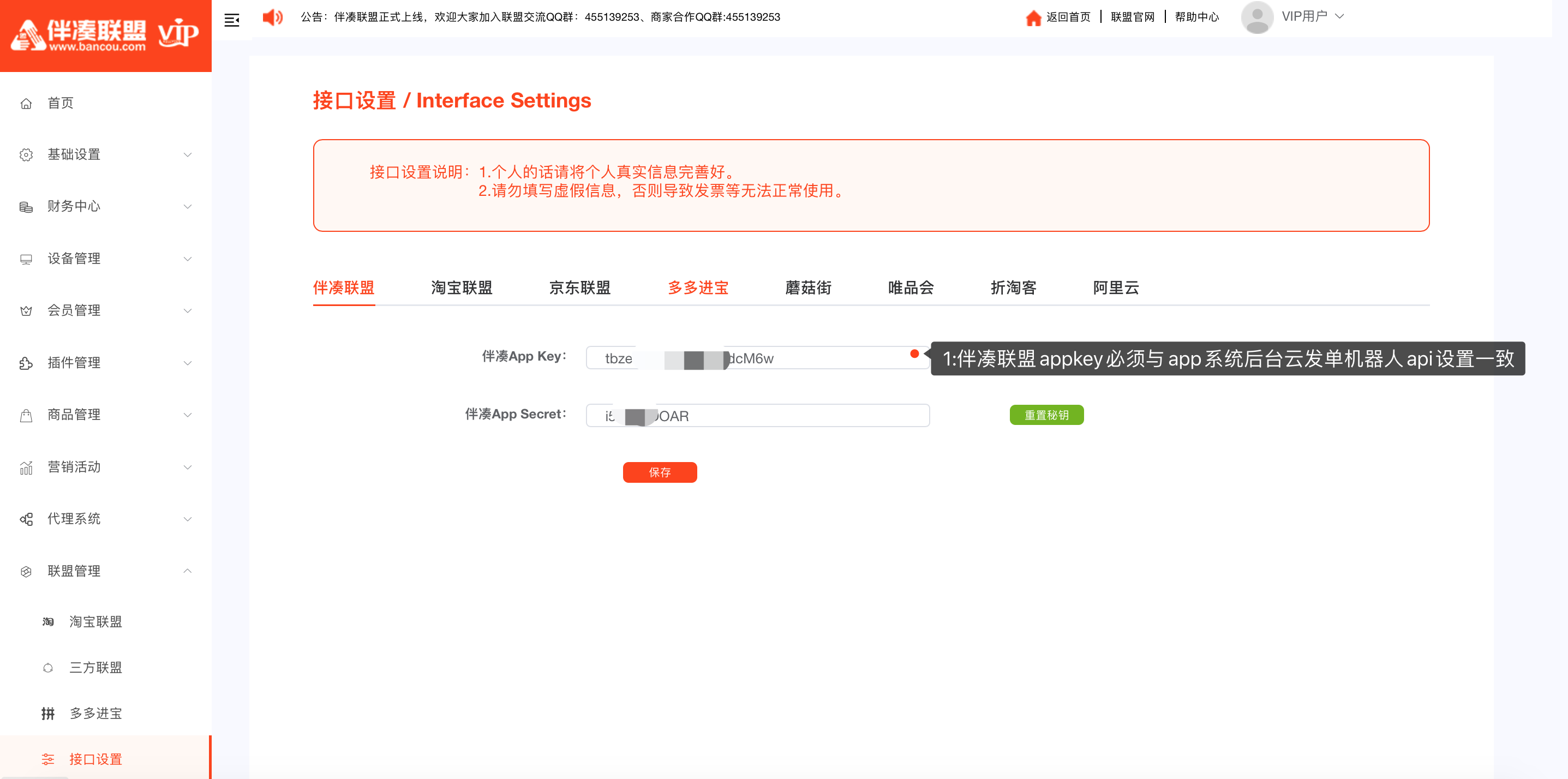Switch to the 唯品会 tab
Image resolution: width=1568 pixels, height=779 pixels.
911,287
